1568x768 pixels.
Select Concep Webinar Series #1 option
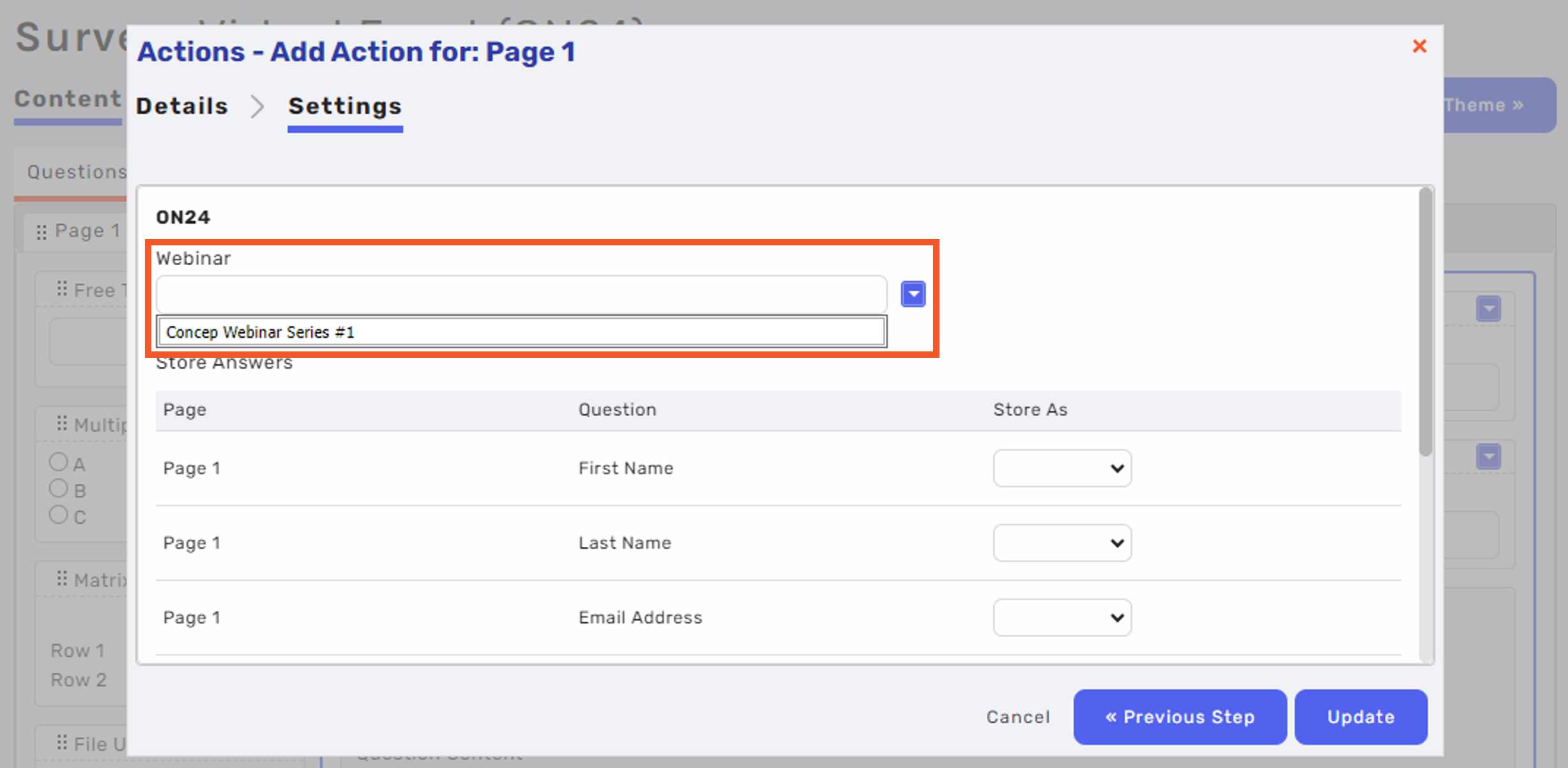coord(521,332)
